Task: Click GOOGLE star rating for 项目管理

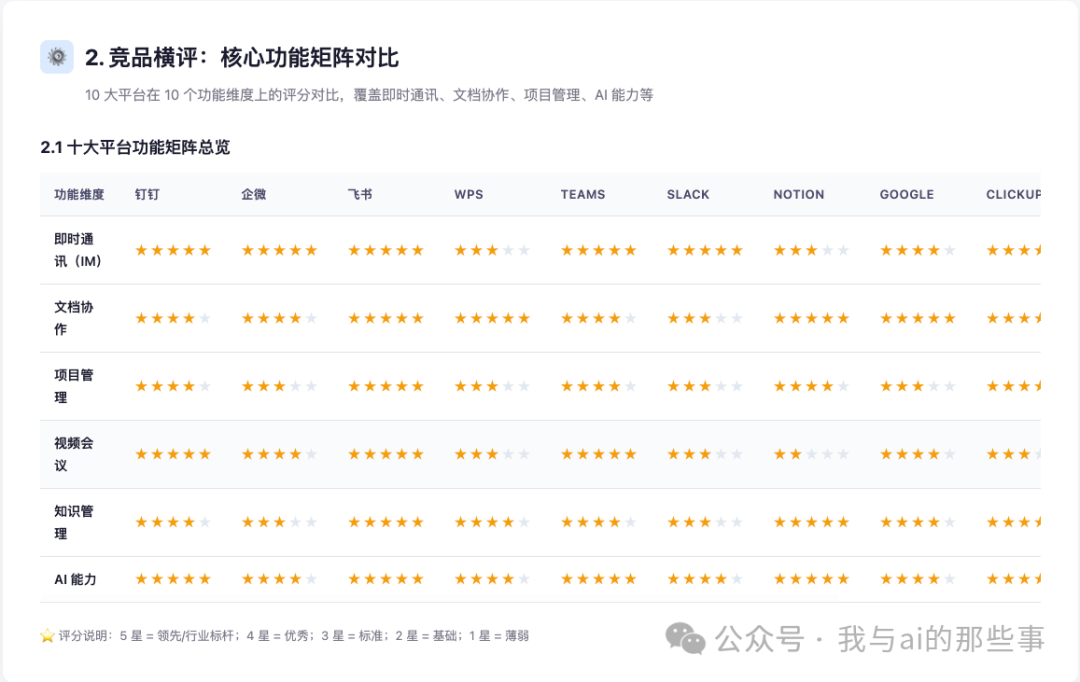Action: (x=917, y=386)
